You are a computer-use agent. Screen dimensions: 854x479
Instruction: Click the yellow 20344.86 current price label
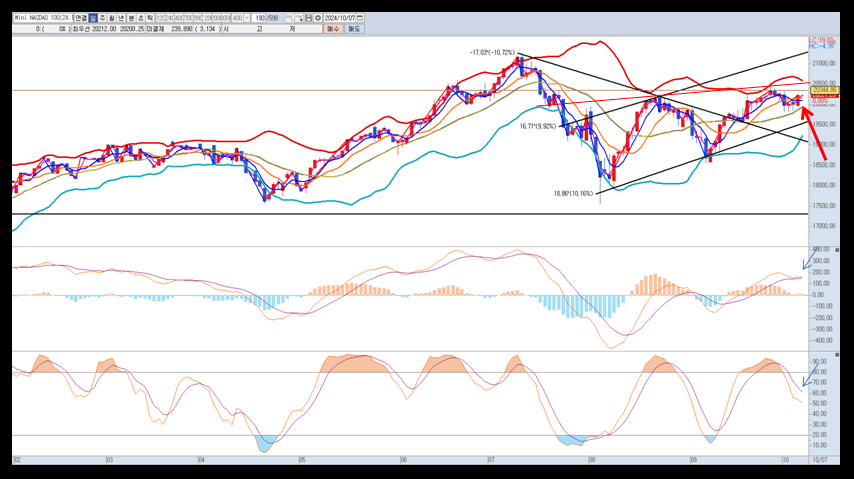[824, 90]
